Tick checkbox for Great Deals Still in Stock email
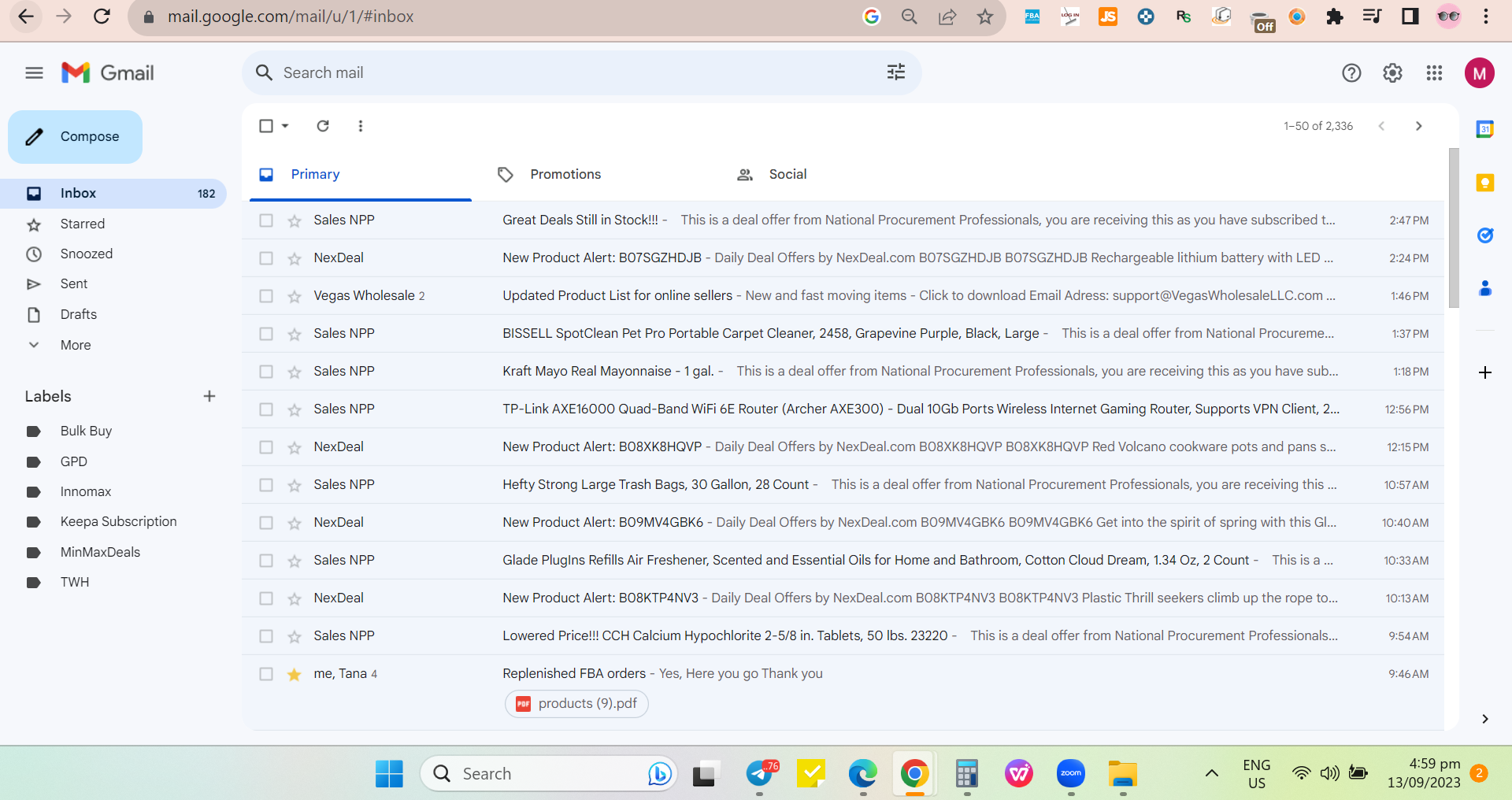 [x=266, y=220]
